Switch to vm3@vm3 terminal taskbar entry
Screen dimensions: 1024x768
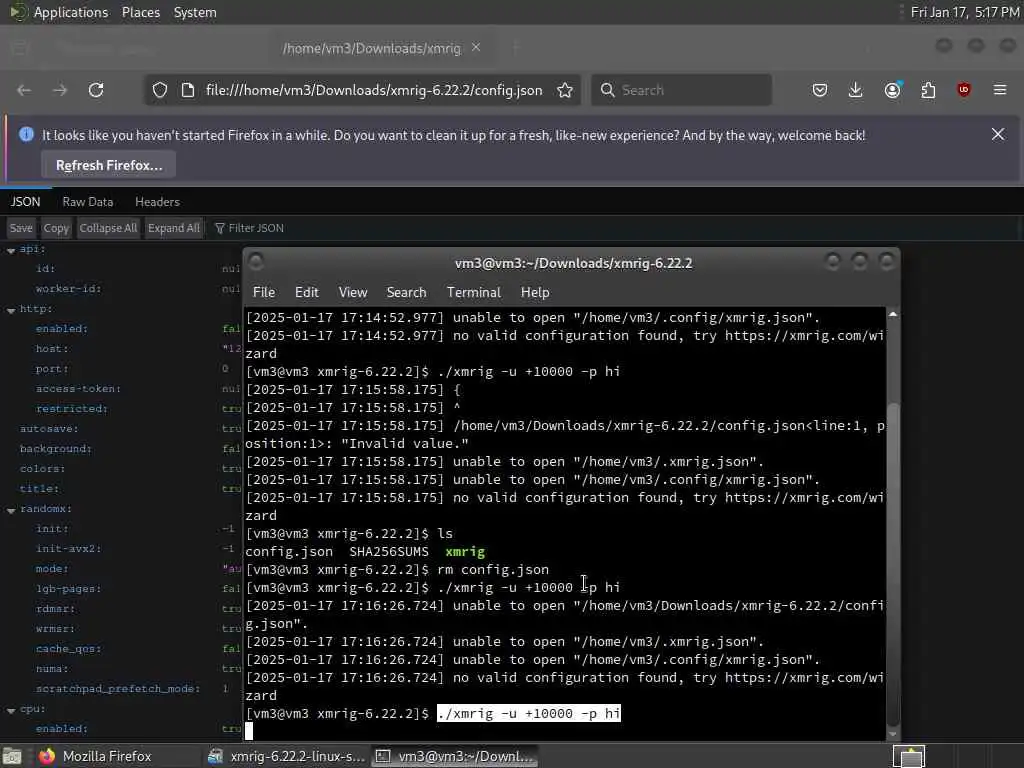[454, 756]
